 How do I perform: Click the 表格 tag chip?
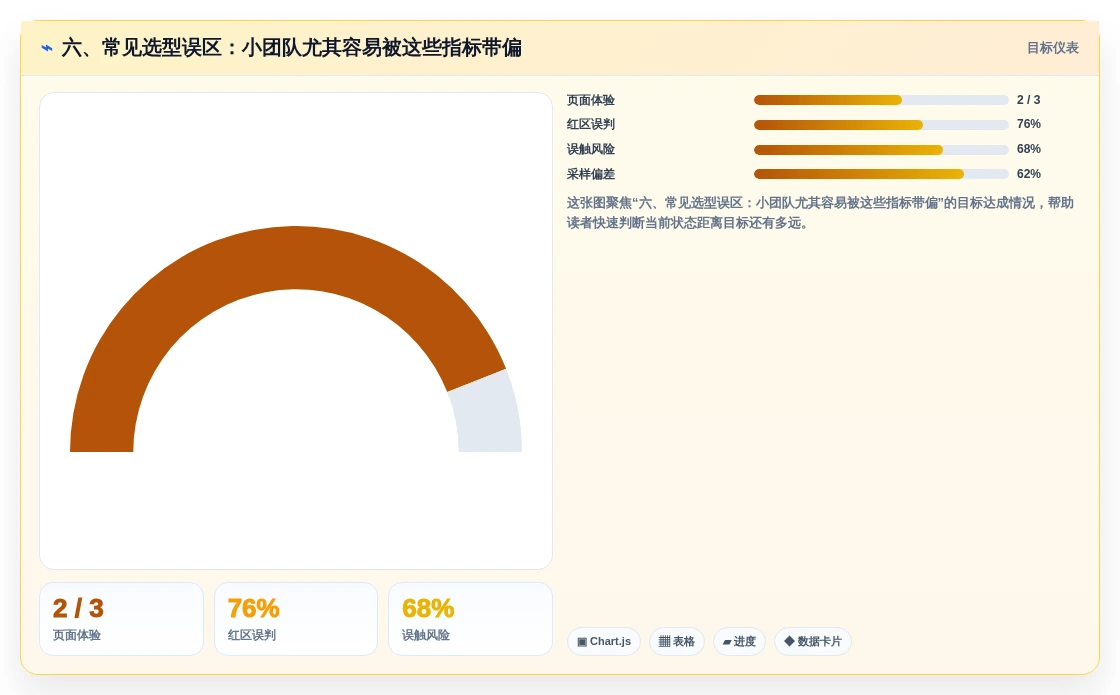[x=676, y=641]
